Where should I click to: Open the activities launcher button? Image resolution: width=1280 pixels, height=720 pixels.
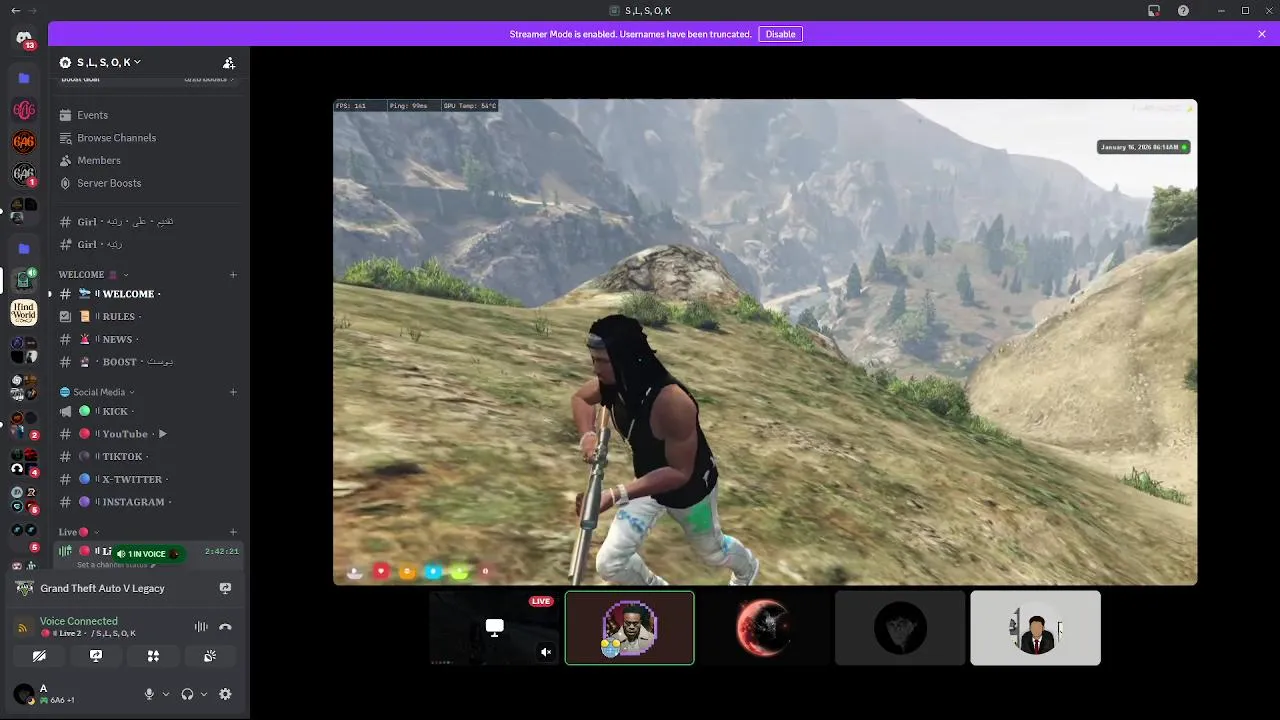click(153, 656)
